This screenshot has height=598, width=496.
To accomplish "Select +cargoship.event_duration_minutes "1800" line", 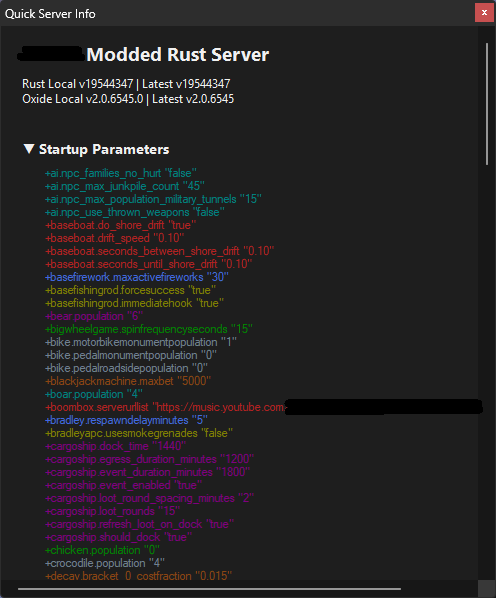I will coord(148,472).
